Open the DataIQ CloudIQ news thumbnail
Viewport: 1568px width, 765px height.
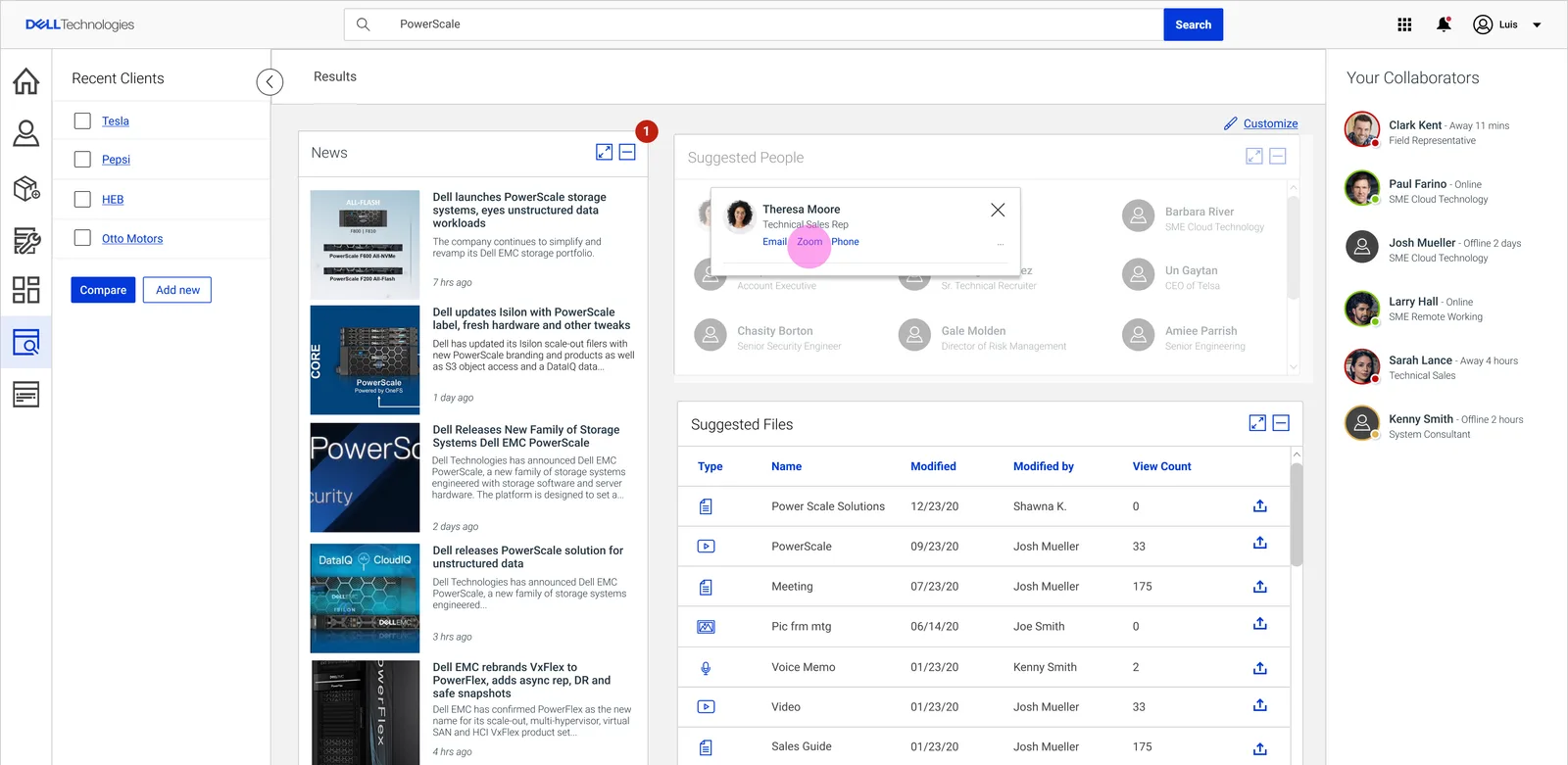(365, 598)
